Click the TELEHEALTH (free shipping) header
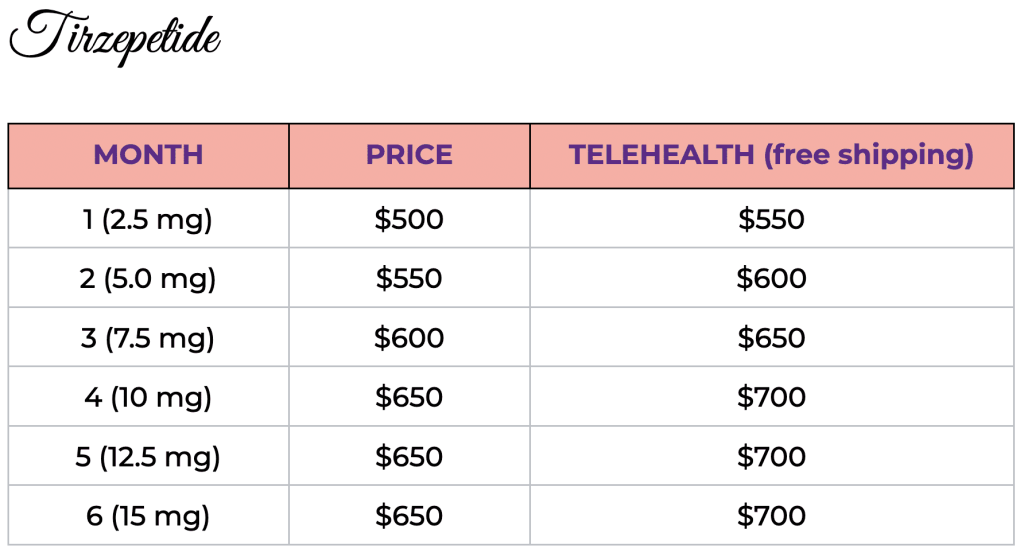The height and width of the screenshot is (553, 1024). (x=771, y=155)
